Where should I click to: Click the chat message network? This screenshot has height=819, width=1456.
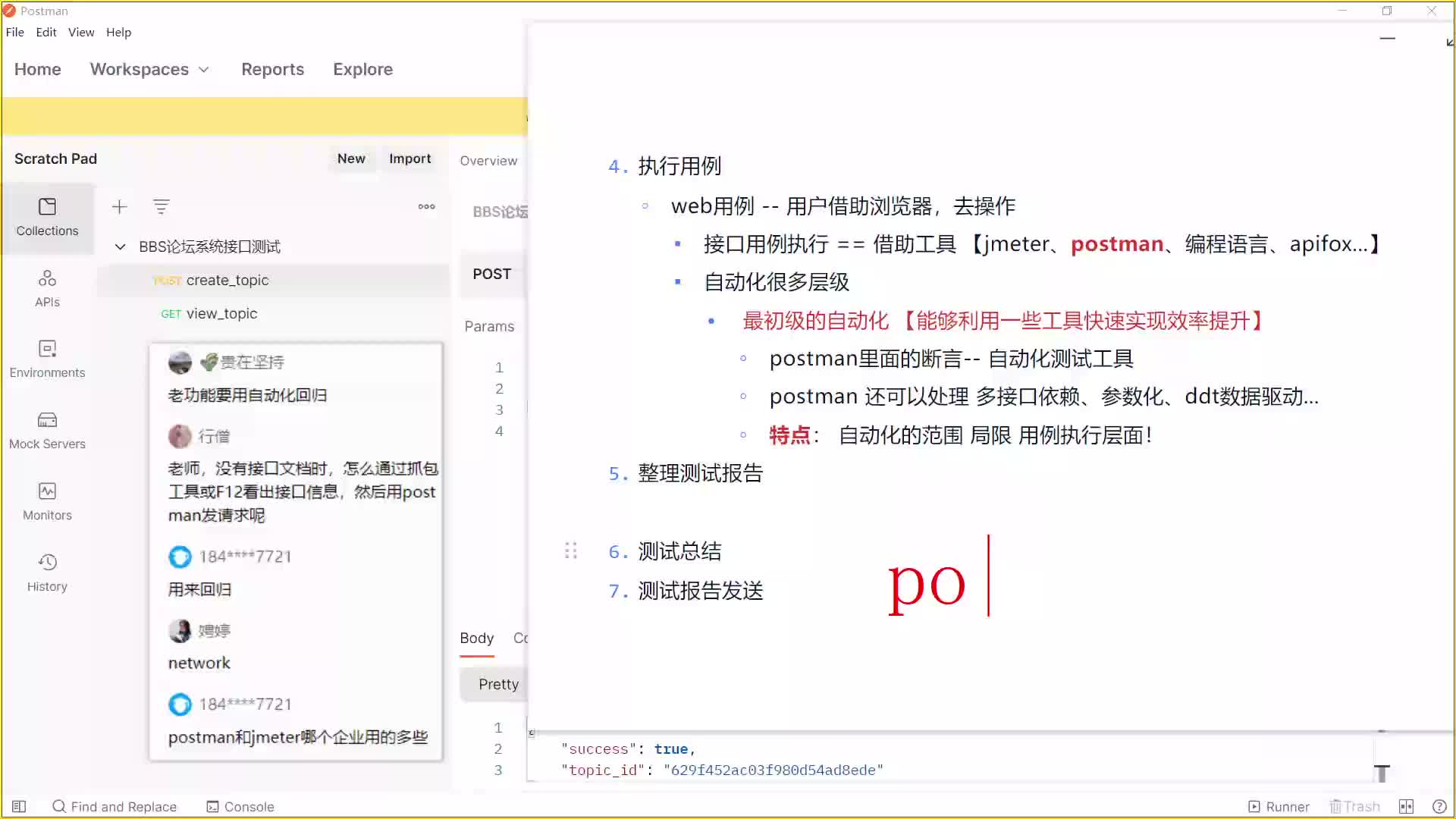(x=199, y=663)
